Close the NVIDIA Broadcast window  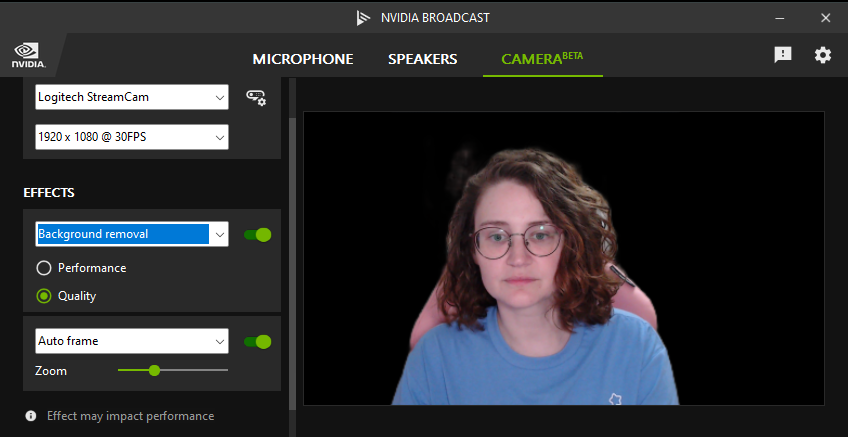[825, 18]
